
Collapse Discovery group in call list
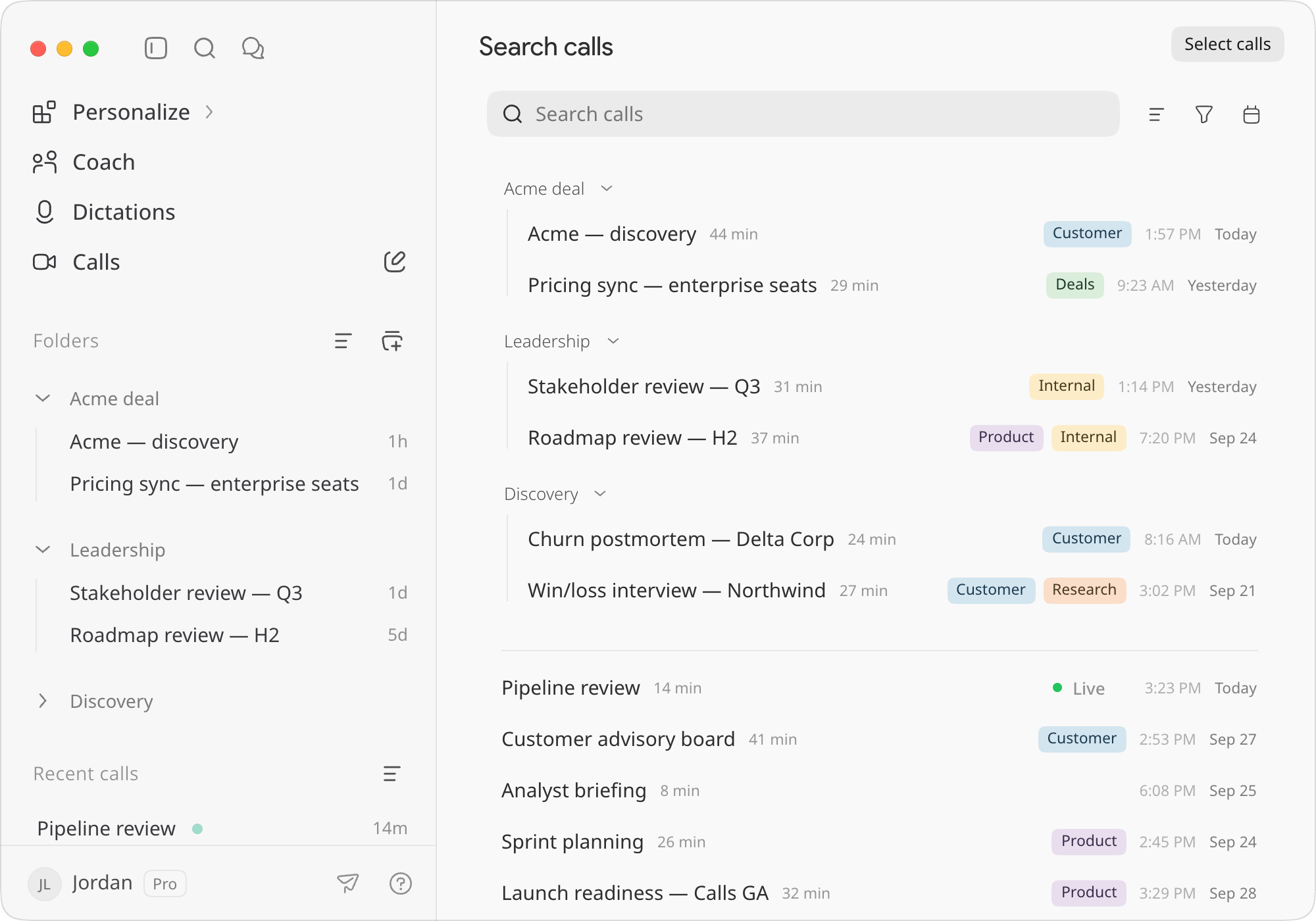click(600, 494)
